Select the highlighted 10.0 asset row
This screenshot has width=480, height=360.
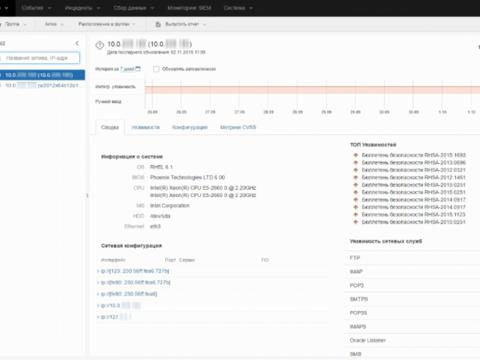click(x=42, y=75)
